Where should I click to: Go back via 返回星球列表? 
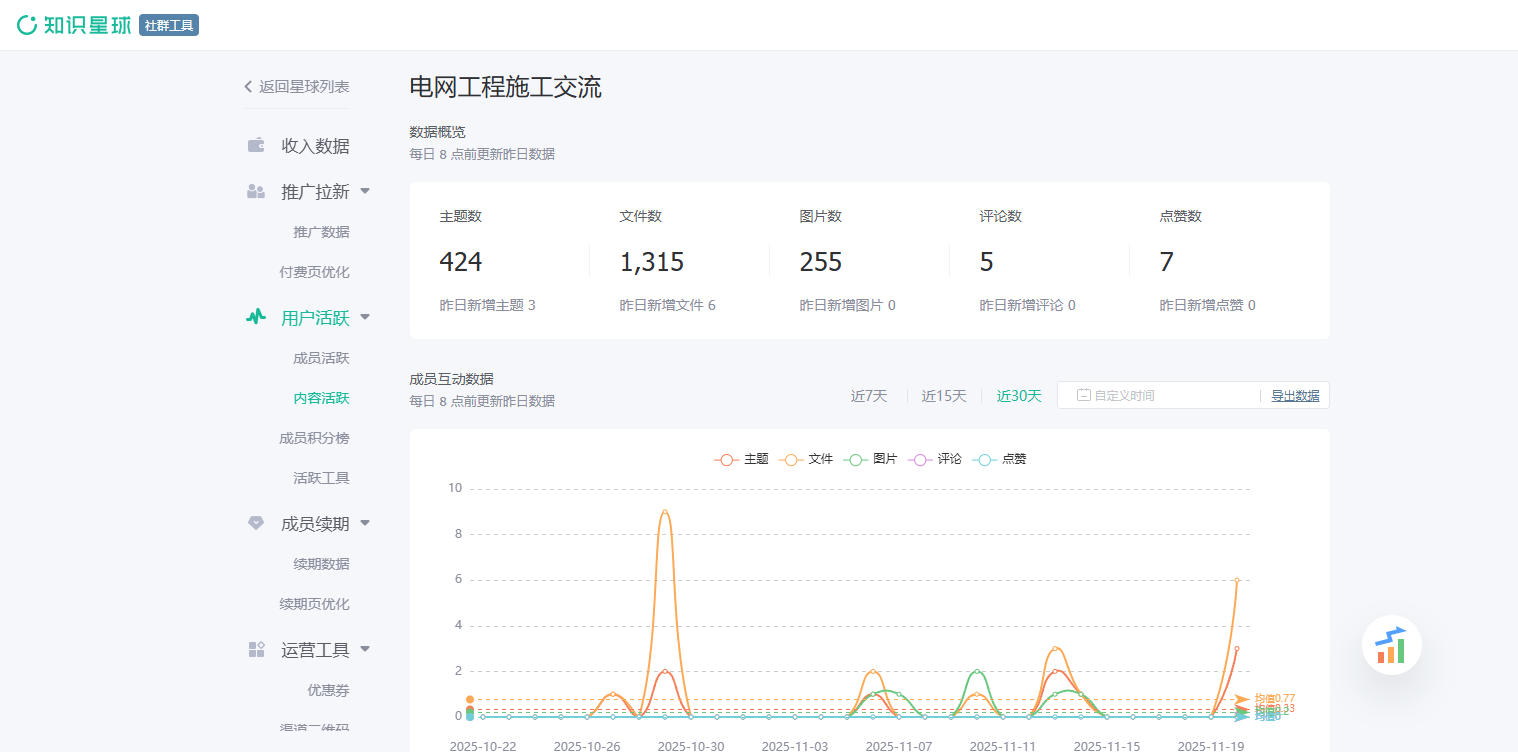[x=296, y=87]
